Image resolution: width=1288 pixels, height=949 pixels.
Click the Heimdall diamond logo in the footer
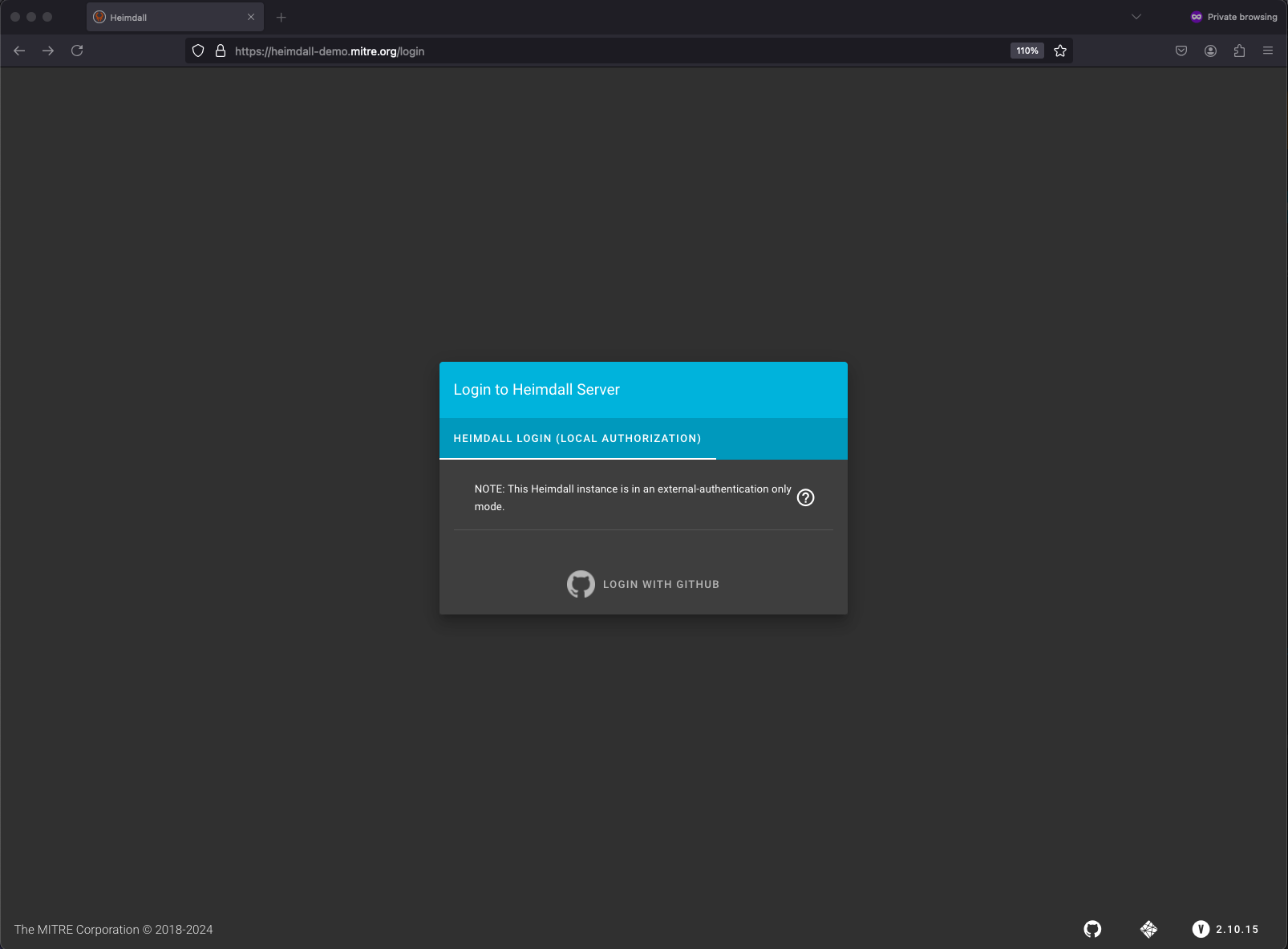point(1147,929)
